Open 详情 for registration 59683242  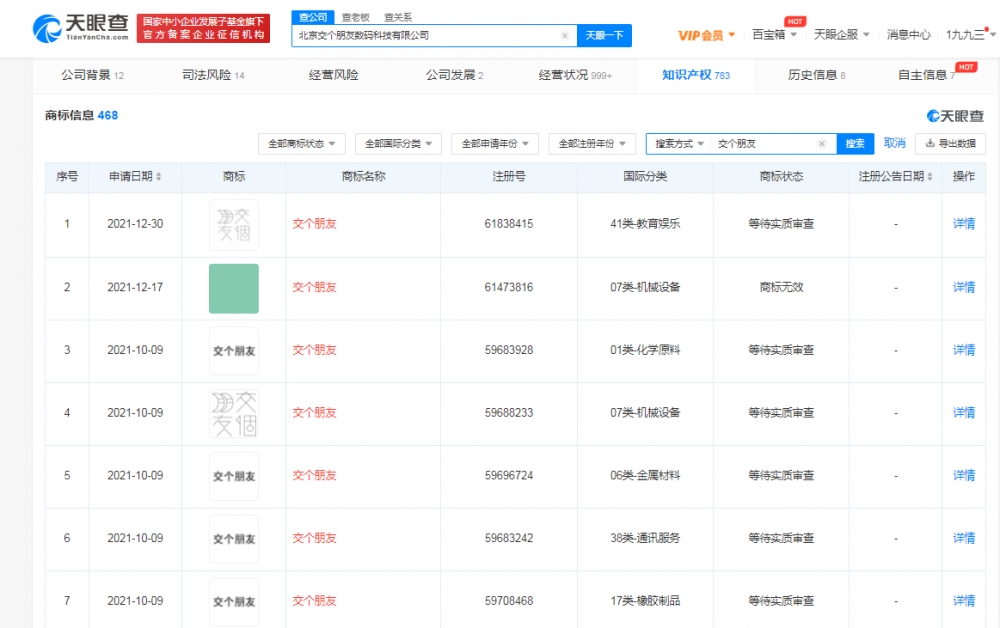pos(964,538)
